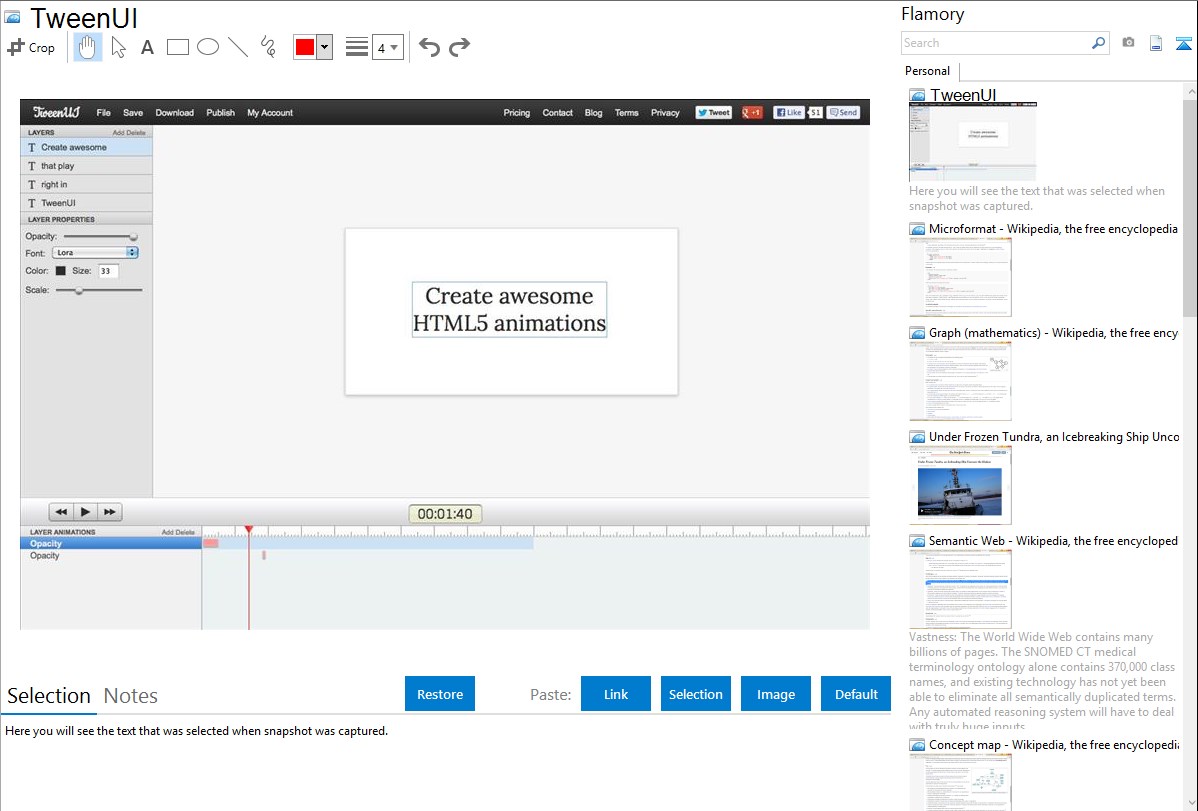Pick the rectangle shape tool
1198x811 pixels.
(x=178, y=47)
